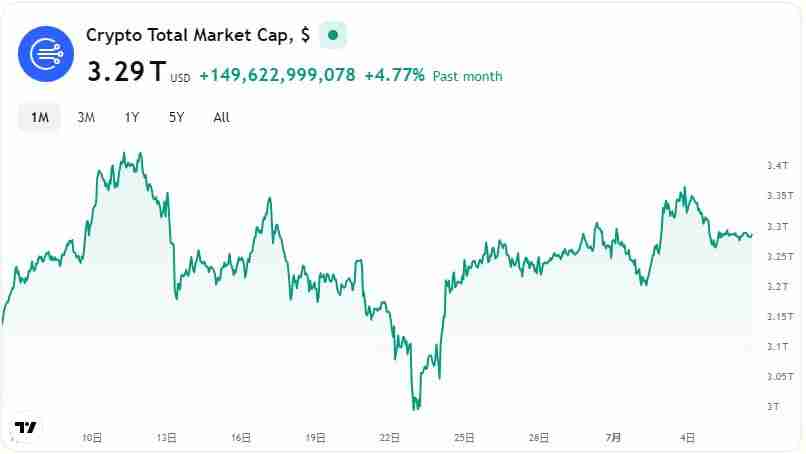Choose the 5Y time range
Screen dimensions: 806x454
pyautogui.click(x=177, y=117)
